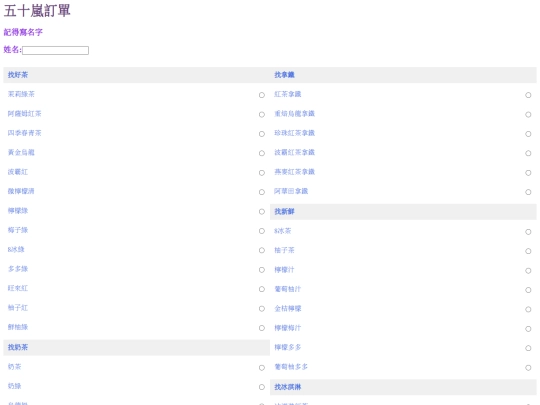Pick the 柚子紅 radio button
Viewport: 540px width, 405px height.
tap(262, 309)
